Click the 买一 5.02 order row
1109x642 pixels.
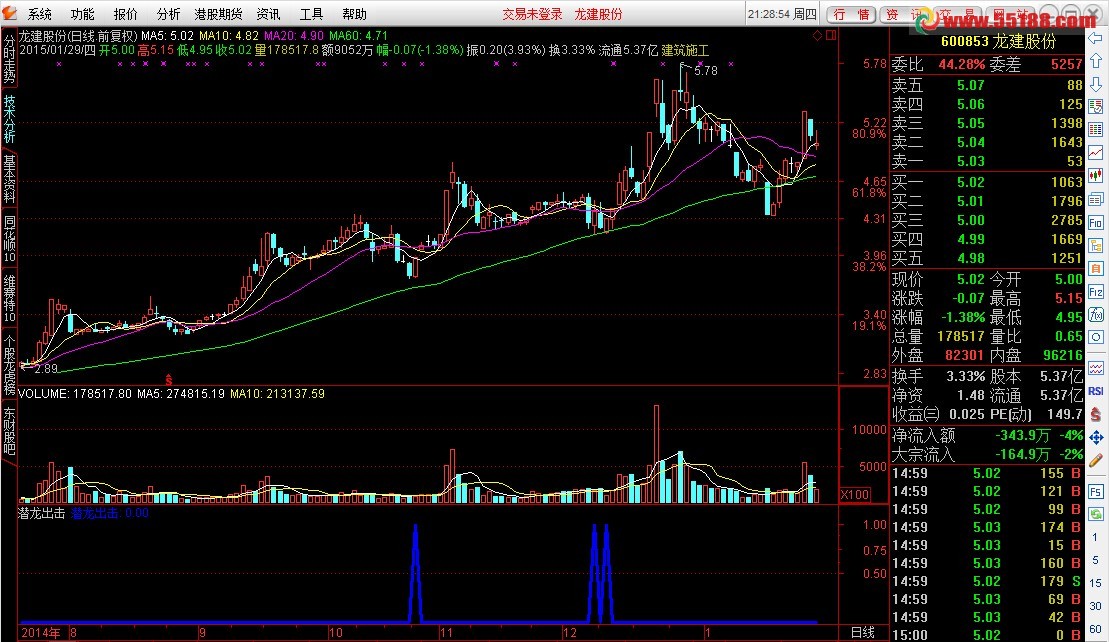[x=987, y=182]
